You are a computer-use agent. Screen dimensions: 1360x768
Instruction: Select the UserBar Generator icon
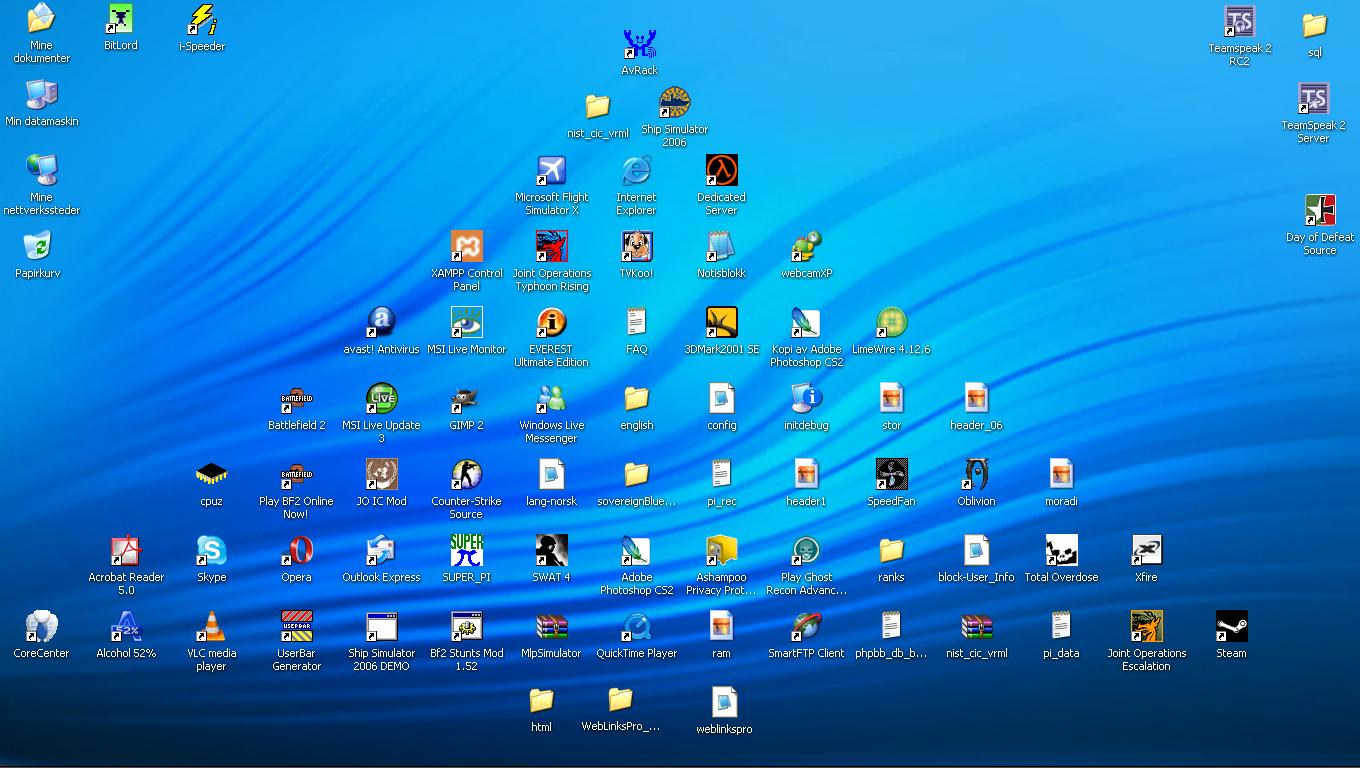296,627
